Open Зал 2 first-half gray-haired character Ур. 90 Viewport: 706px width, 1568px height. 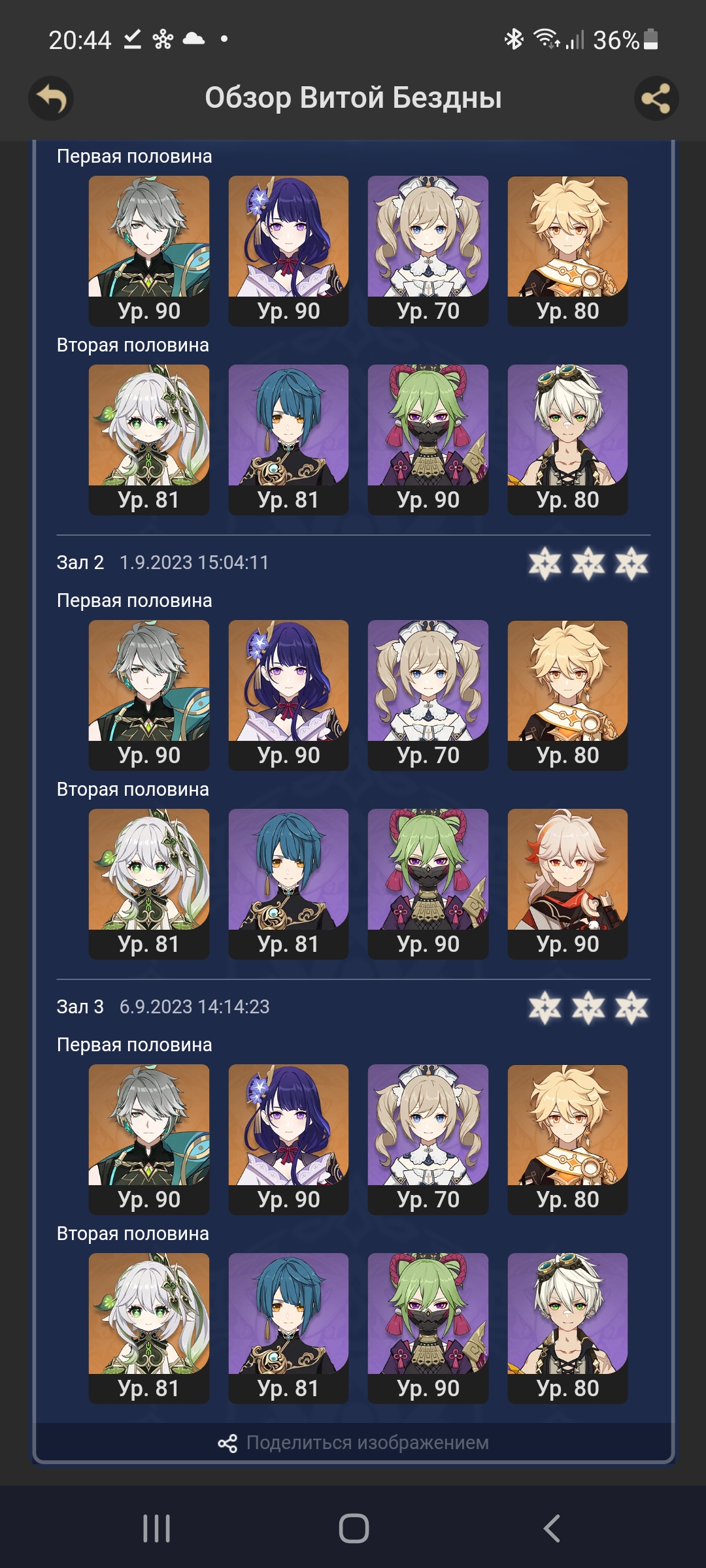(149, 695)
